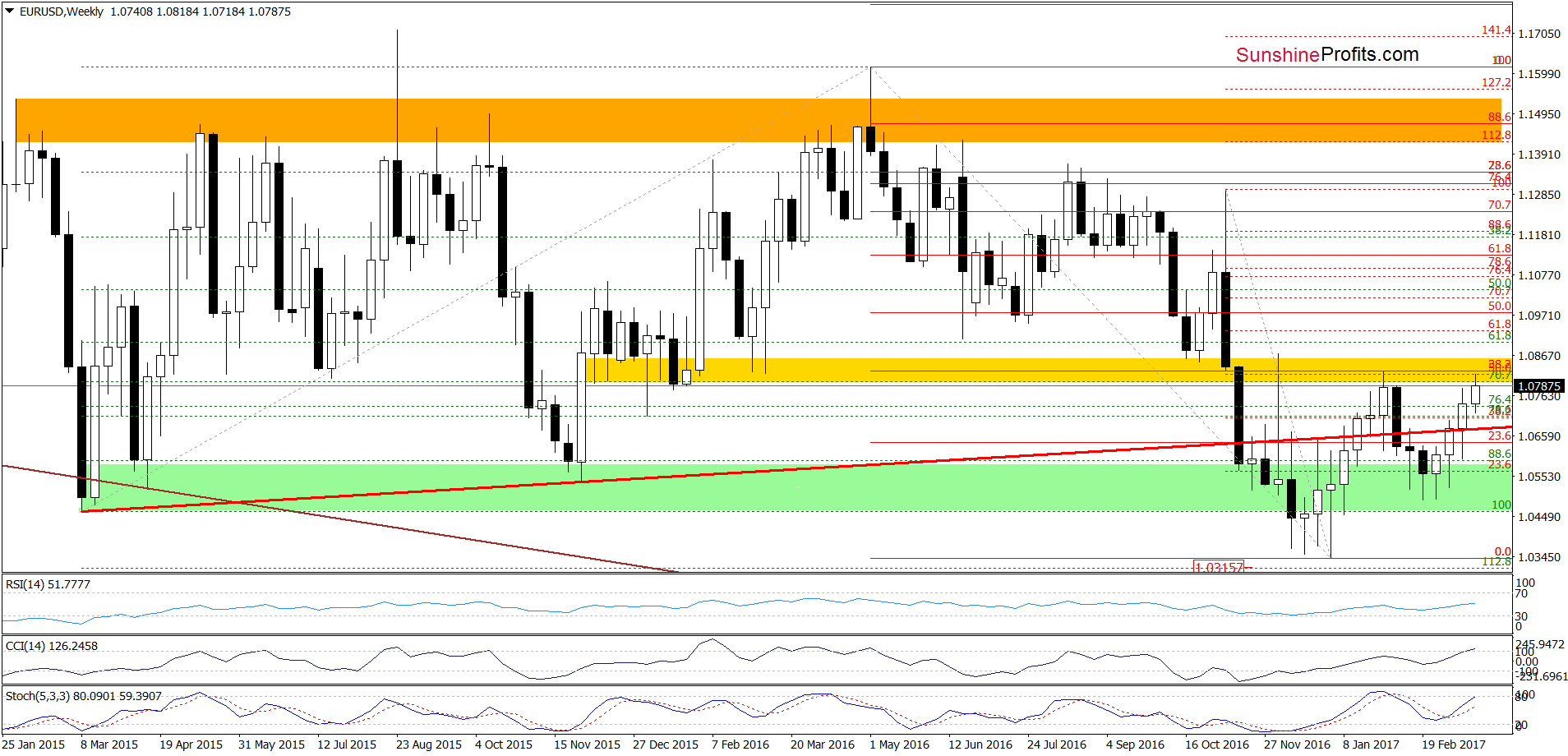Click the EURUSD,Weekly chart title
The width and height of the screenshot is (1568, 756).
(62, 12)
